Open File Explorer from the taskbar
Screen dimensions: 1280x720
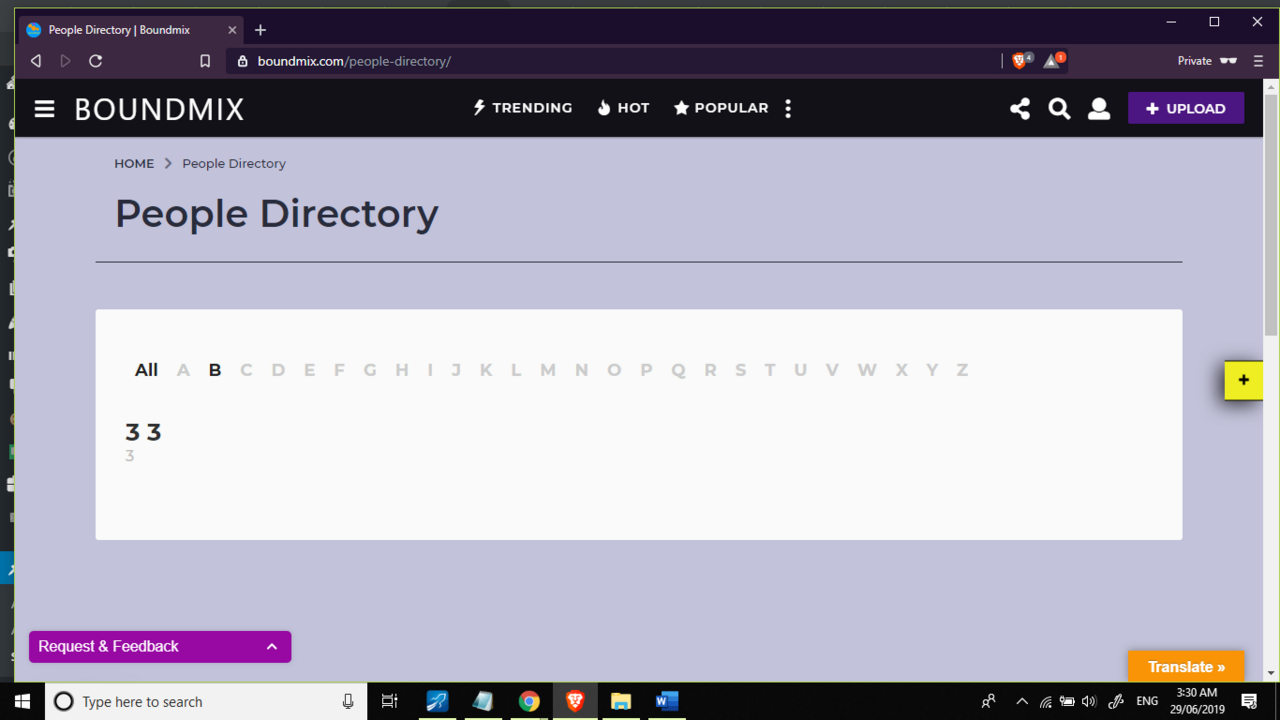pyautogui.click(x=621, y=701)
